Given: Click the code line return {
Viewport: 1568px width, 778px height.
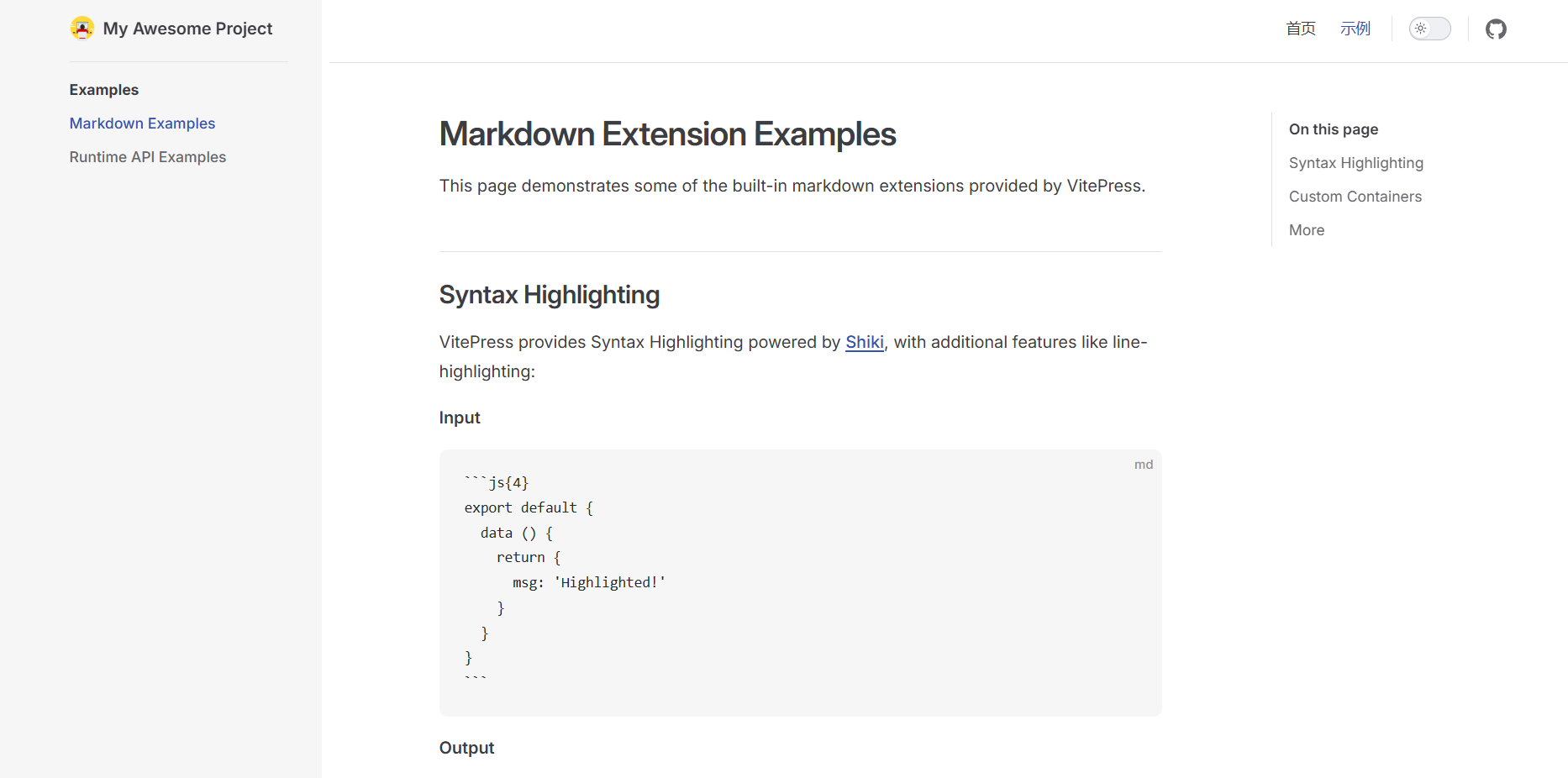Looking at the screenshot, I should 529,557.
